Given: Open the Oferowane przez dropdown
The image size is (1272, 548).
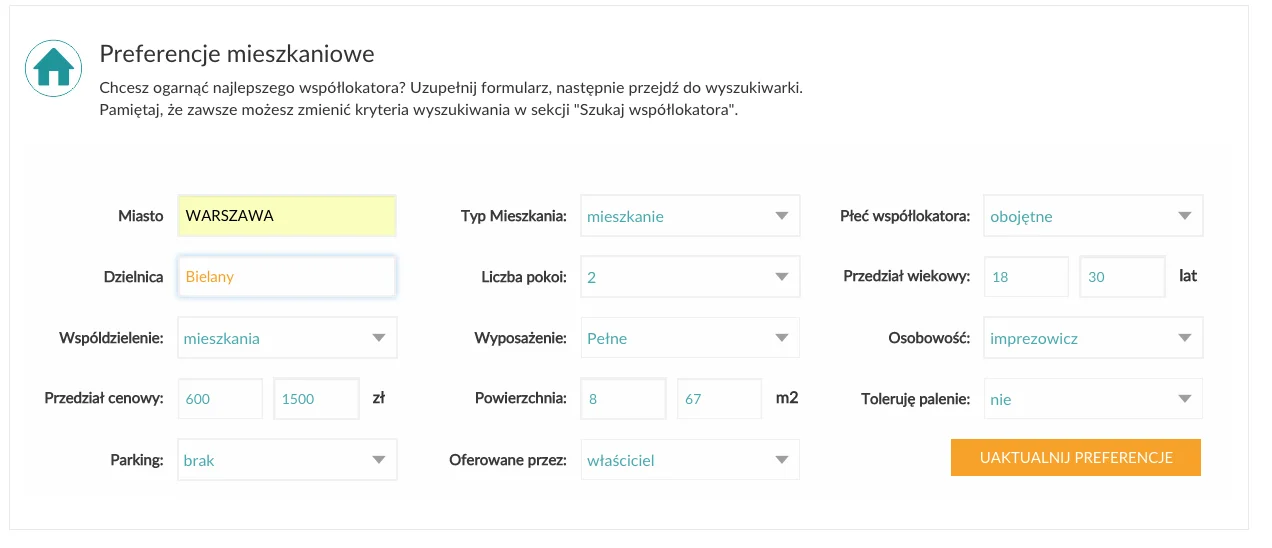Looking at the screenshot, I should coord(690,460).
